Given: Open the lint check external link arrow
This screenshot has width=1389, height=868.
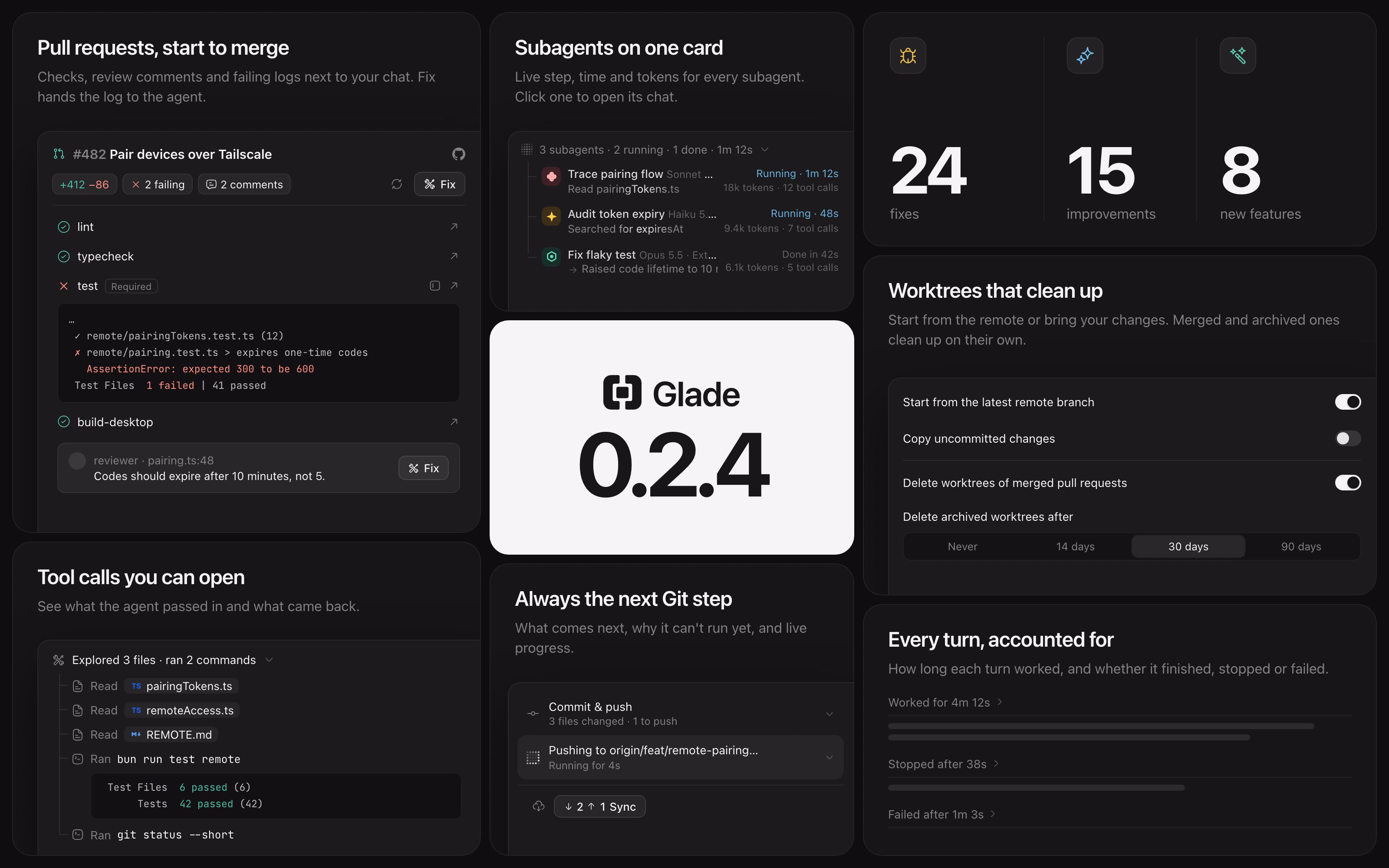Looking at the screenshot, I should (x=454, y=227).
